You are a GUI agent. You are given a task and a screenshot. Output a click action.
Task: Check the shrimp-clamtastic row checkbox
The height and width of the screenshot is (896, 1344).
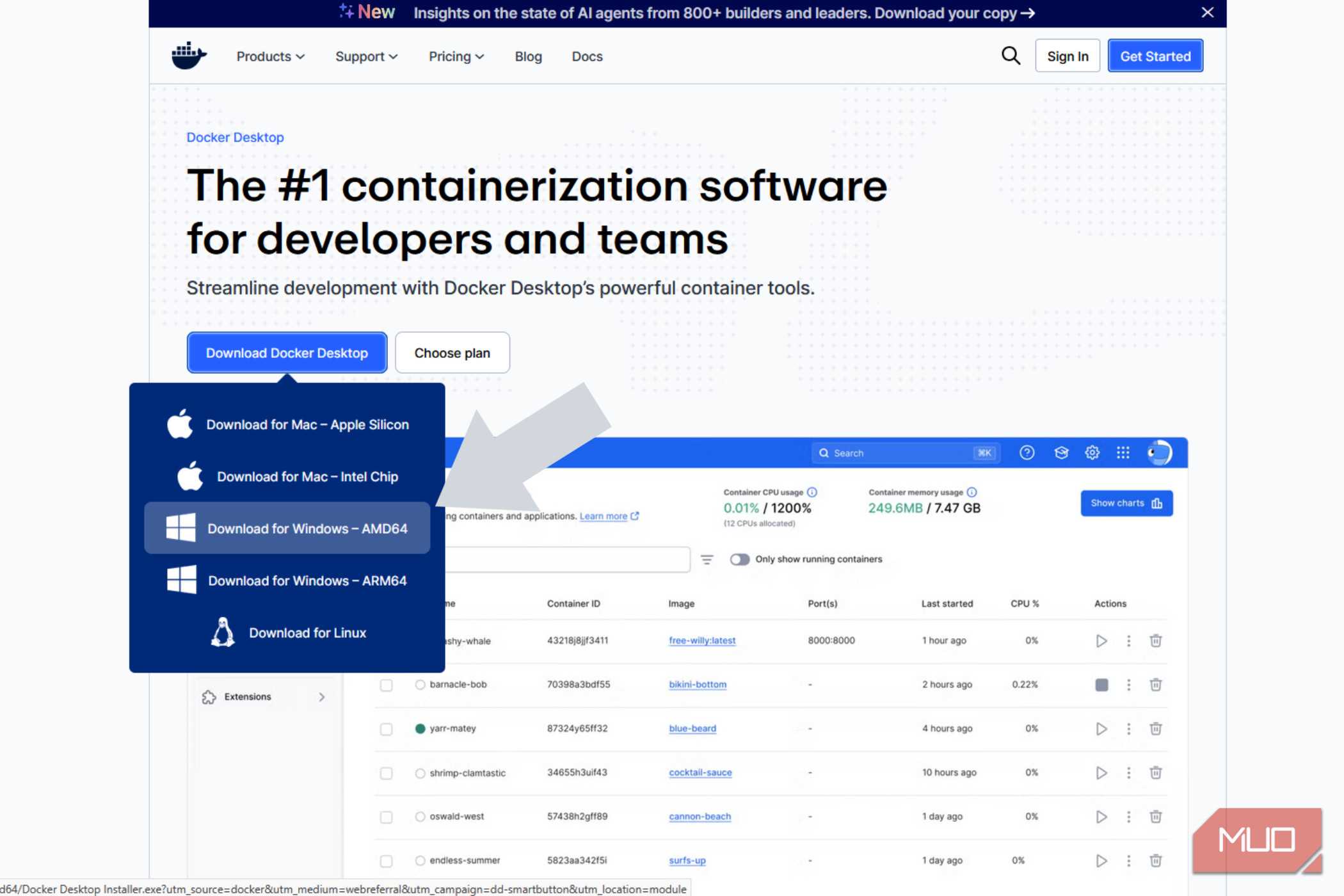(386, 773)
